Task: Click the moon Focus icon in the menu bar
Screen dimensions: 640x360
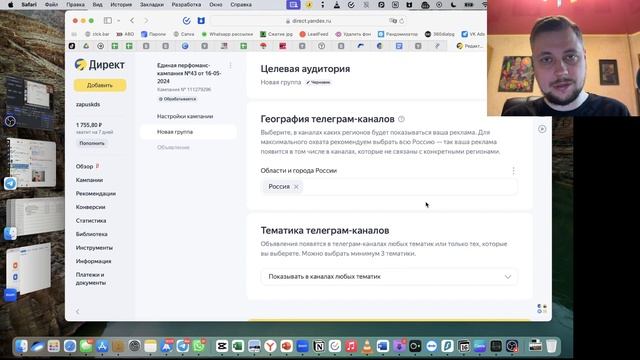Action: pos(453,5)
